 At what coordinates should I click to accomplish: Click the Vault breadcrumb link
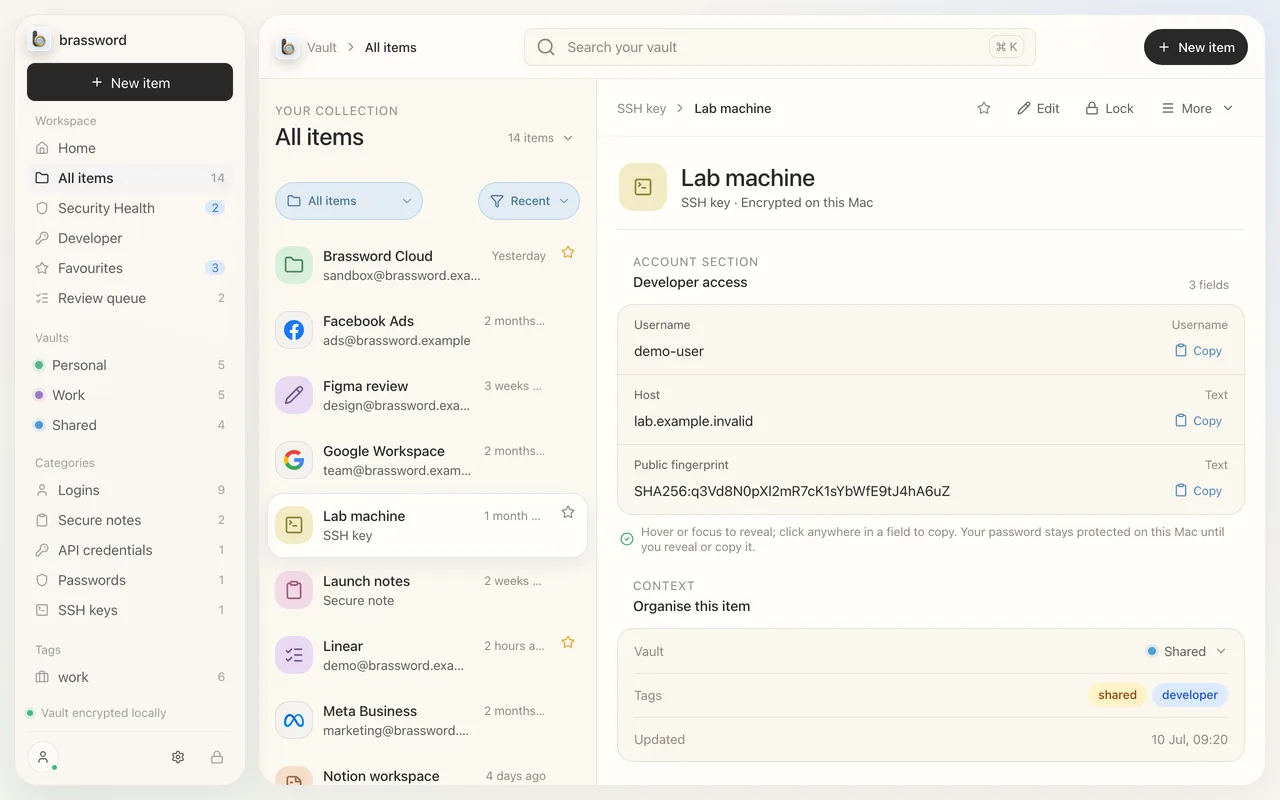click(x=322, y=47)
